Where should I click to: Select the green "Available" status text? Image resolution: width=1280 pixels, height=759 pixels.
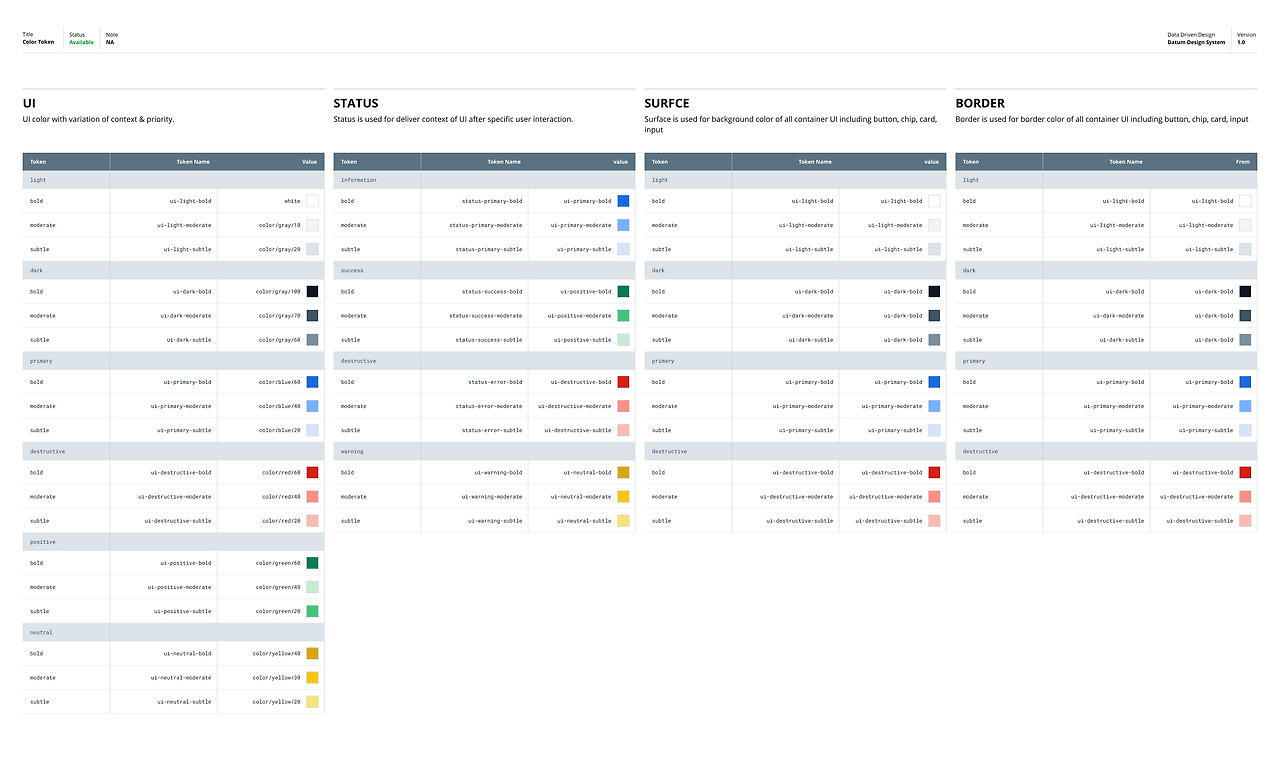[81, 42]
